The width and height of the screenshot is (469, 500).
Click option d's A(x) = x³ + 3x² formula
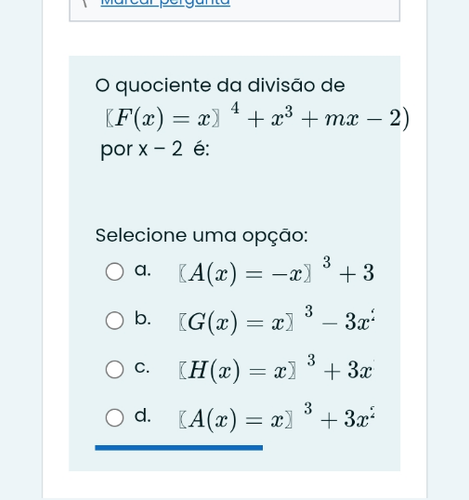[277, 417]
